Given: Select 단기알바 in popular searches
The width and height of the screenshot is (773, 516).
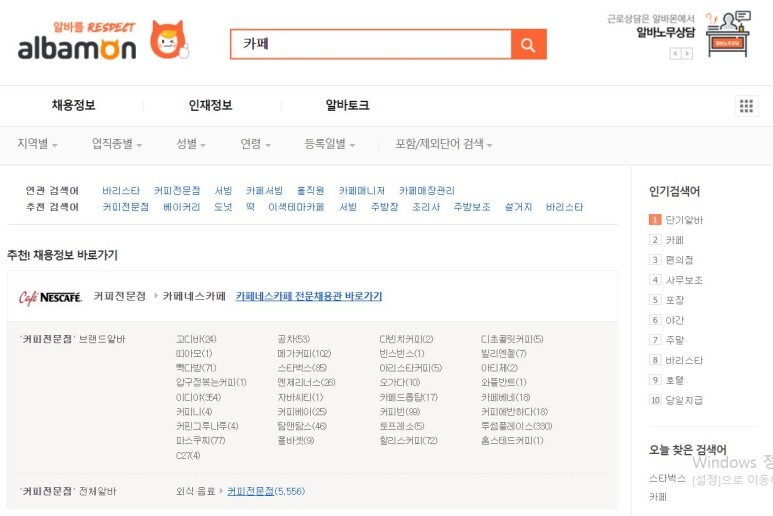Looking at the screenshot, I should tap(684, 220).
